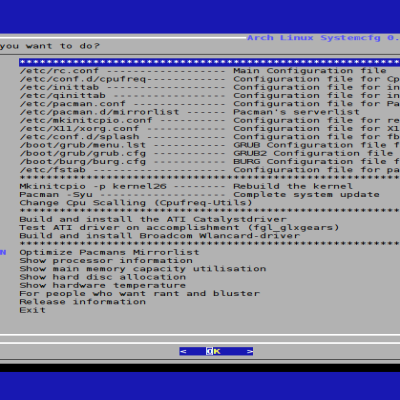
Task: Select /boot/burg/burg.cfg entry
Action: [209, 162]
